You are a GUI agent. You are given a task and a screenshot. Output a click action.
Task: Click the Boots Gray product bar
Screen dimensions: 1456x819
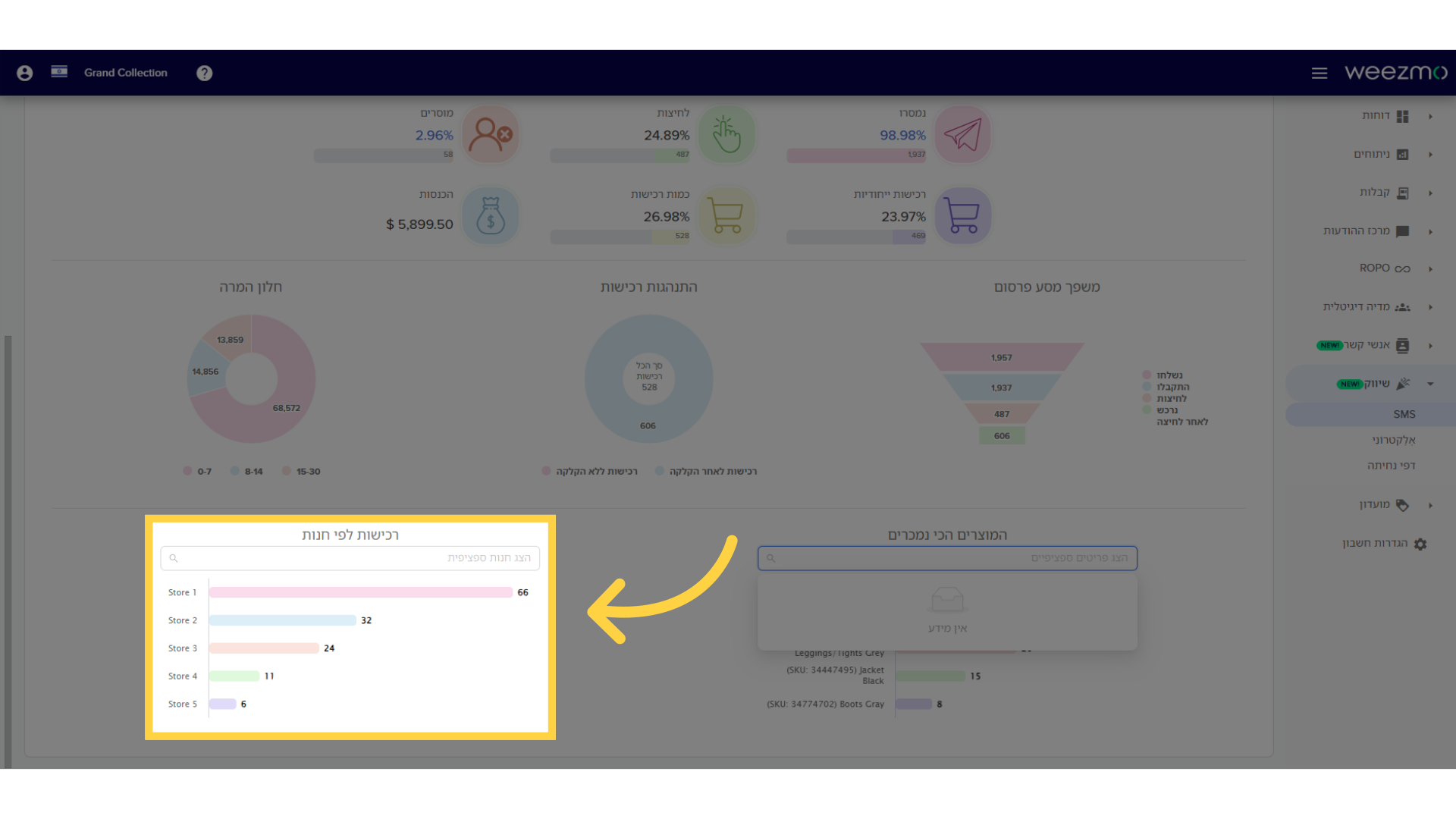coord(914,704)
